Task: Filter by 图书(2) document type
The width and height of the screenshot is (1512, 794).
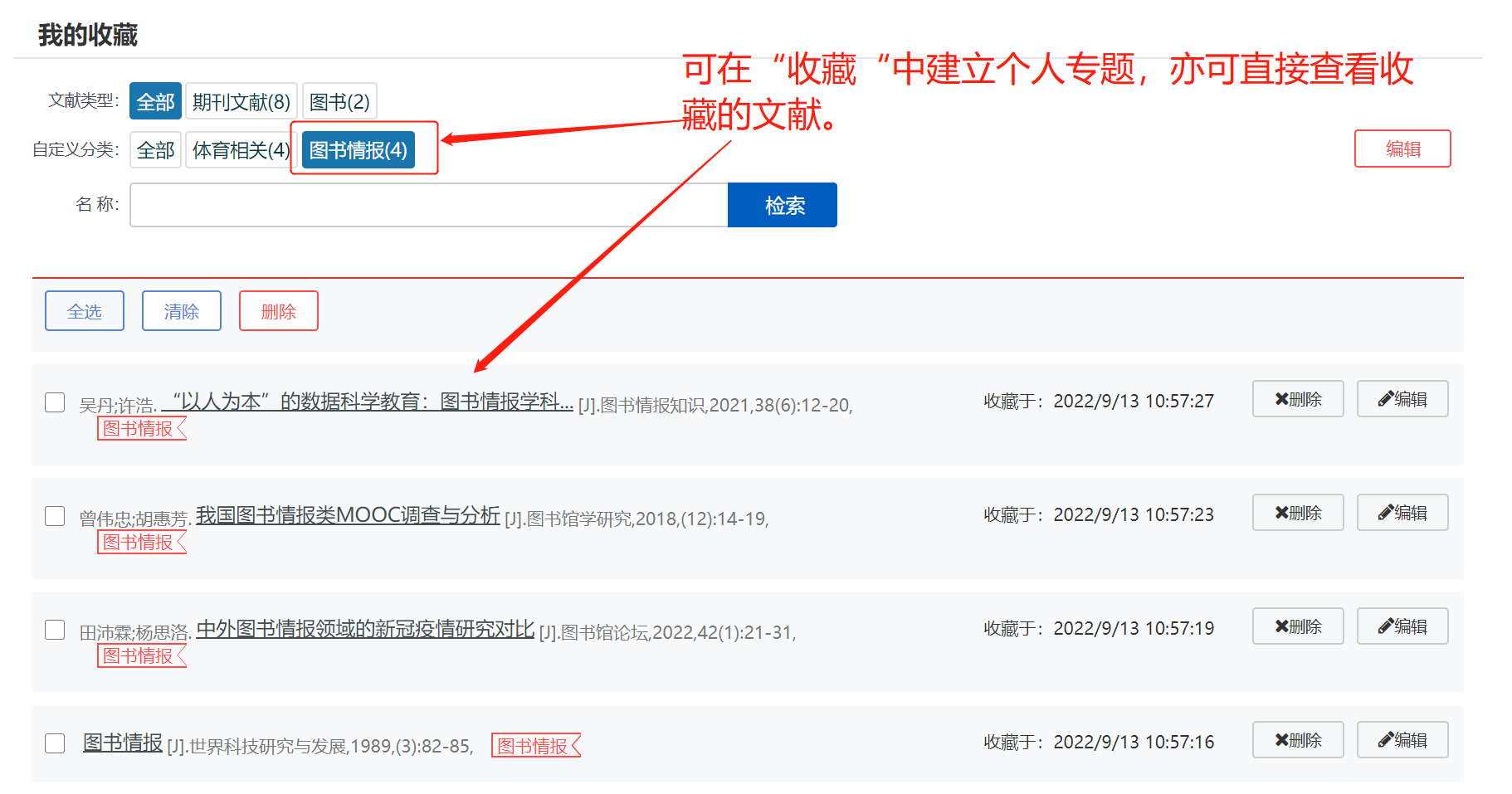Action: tap(339, 101)
